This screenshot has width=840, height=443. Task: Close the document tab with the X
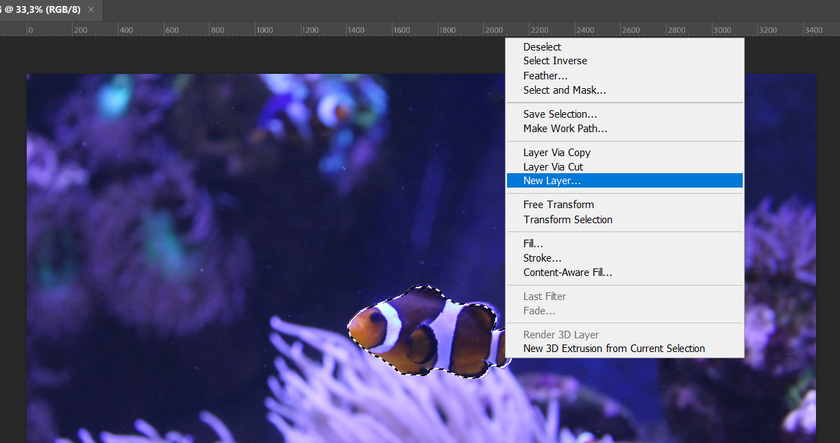tap(91, 10)
